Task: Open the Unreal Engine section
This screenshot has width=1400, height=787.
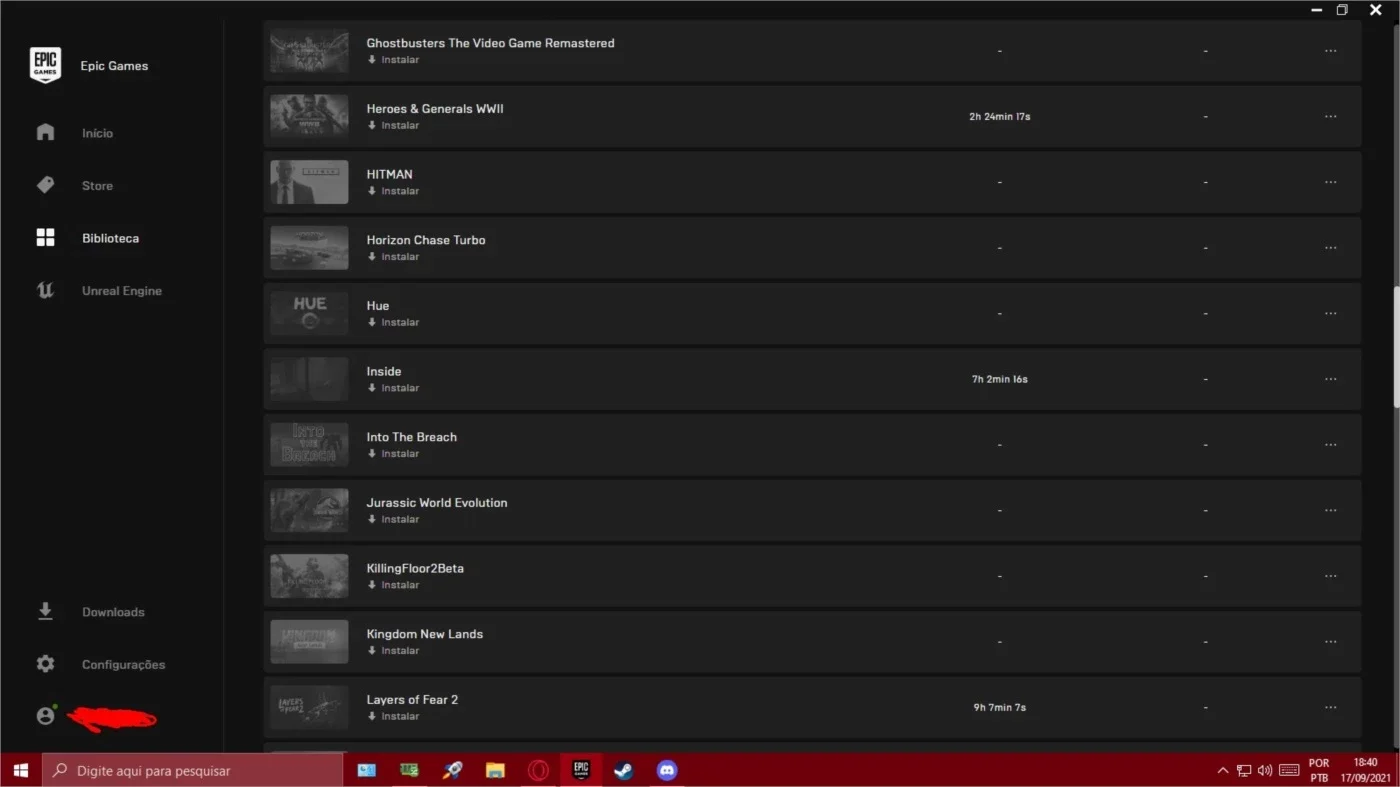Action: point(121,291)
